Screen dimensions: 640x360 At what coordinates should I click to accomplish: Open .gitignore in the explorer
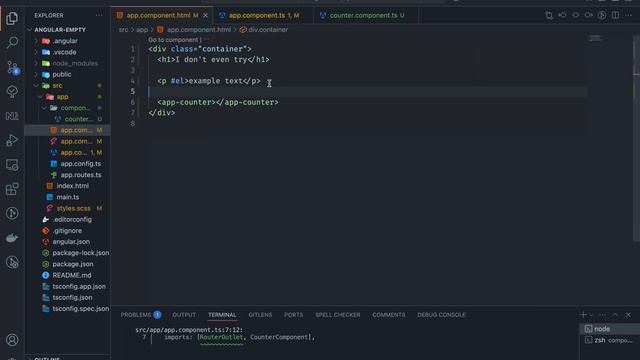[67, 231]
